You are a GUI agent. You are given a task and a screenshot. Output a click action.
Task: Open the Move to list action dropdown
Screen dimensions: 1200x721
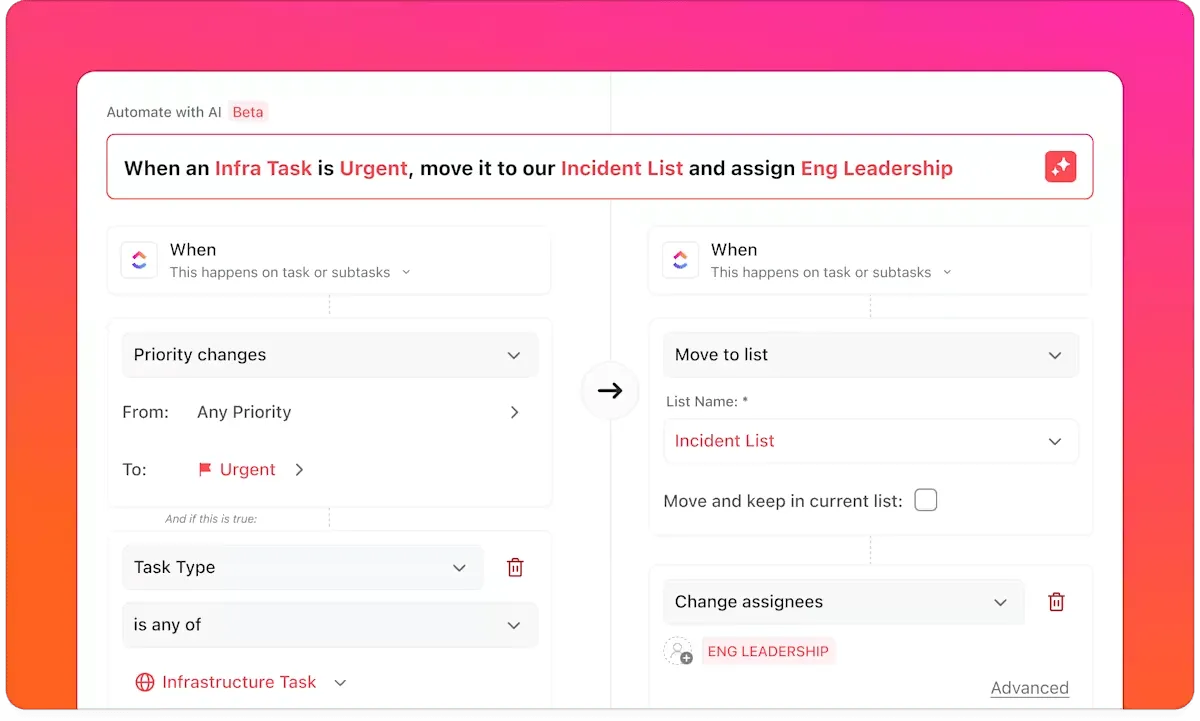pyautogui.click(x=871, y=355)
